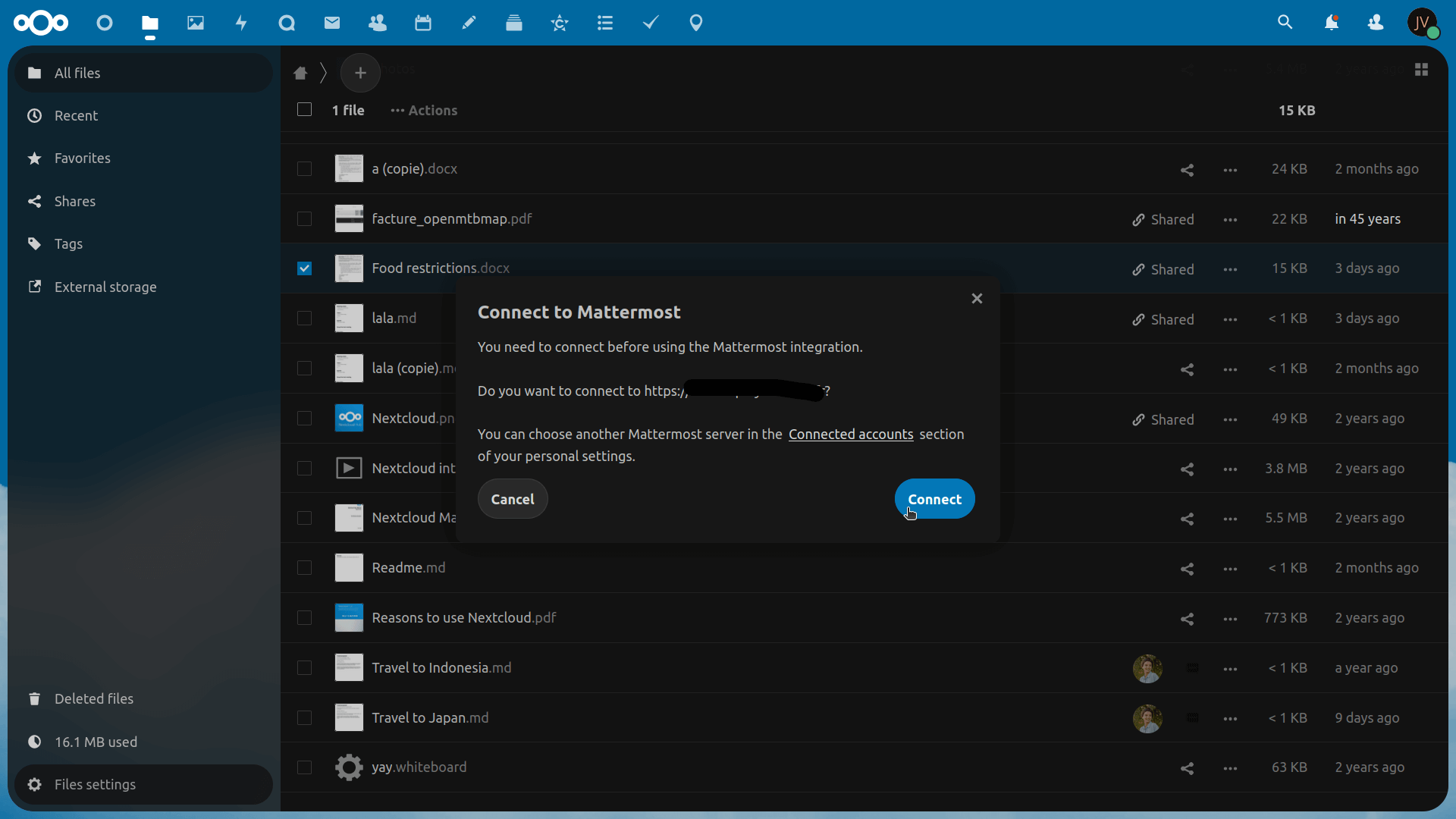
Task: Open the notifications bell
Action: [x=1332, y=23]
